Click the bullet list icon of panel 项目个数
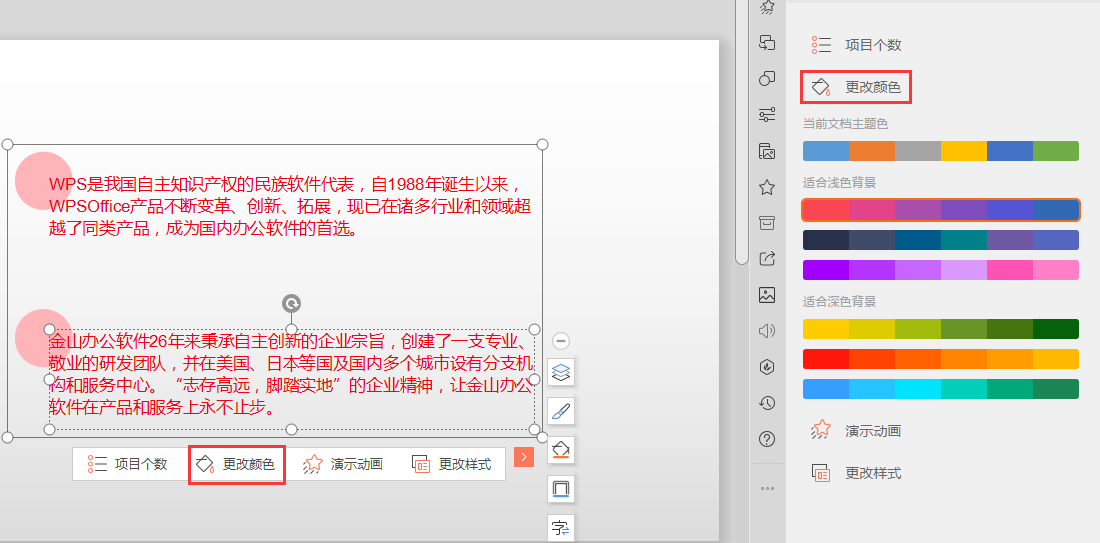This screenshot has height=543, width=1100. pyautogui.click(x=821, y=45)
